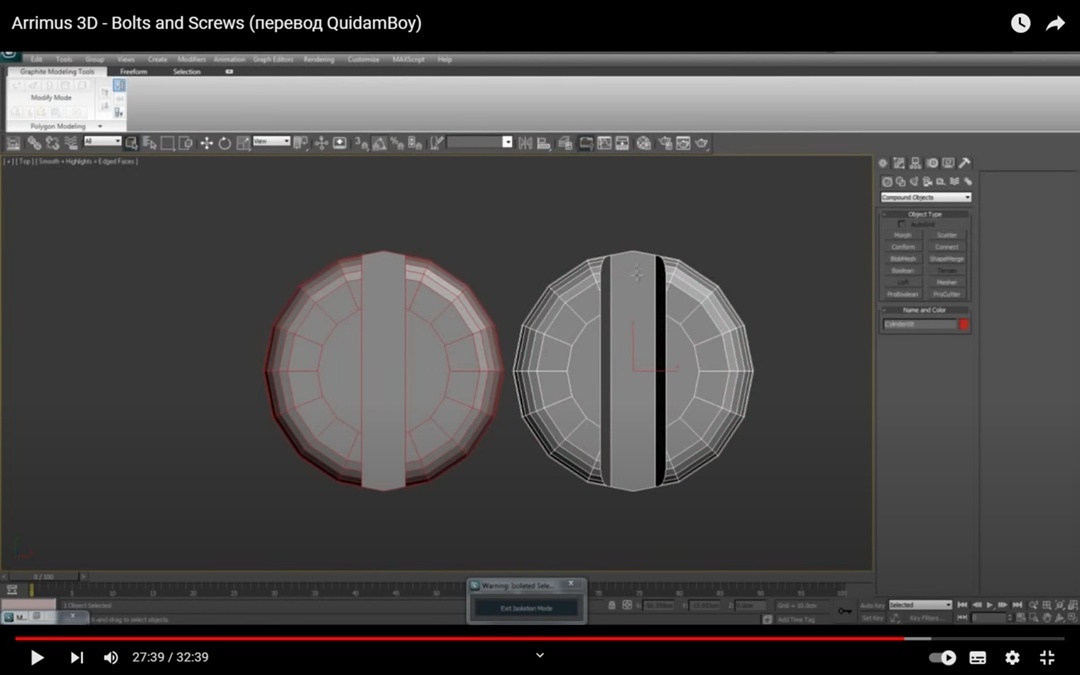Enable the AutoGrid checkbox
This screenshot has height=675, width=1080.
[902, 225]
